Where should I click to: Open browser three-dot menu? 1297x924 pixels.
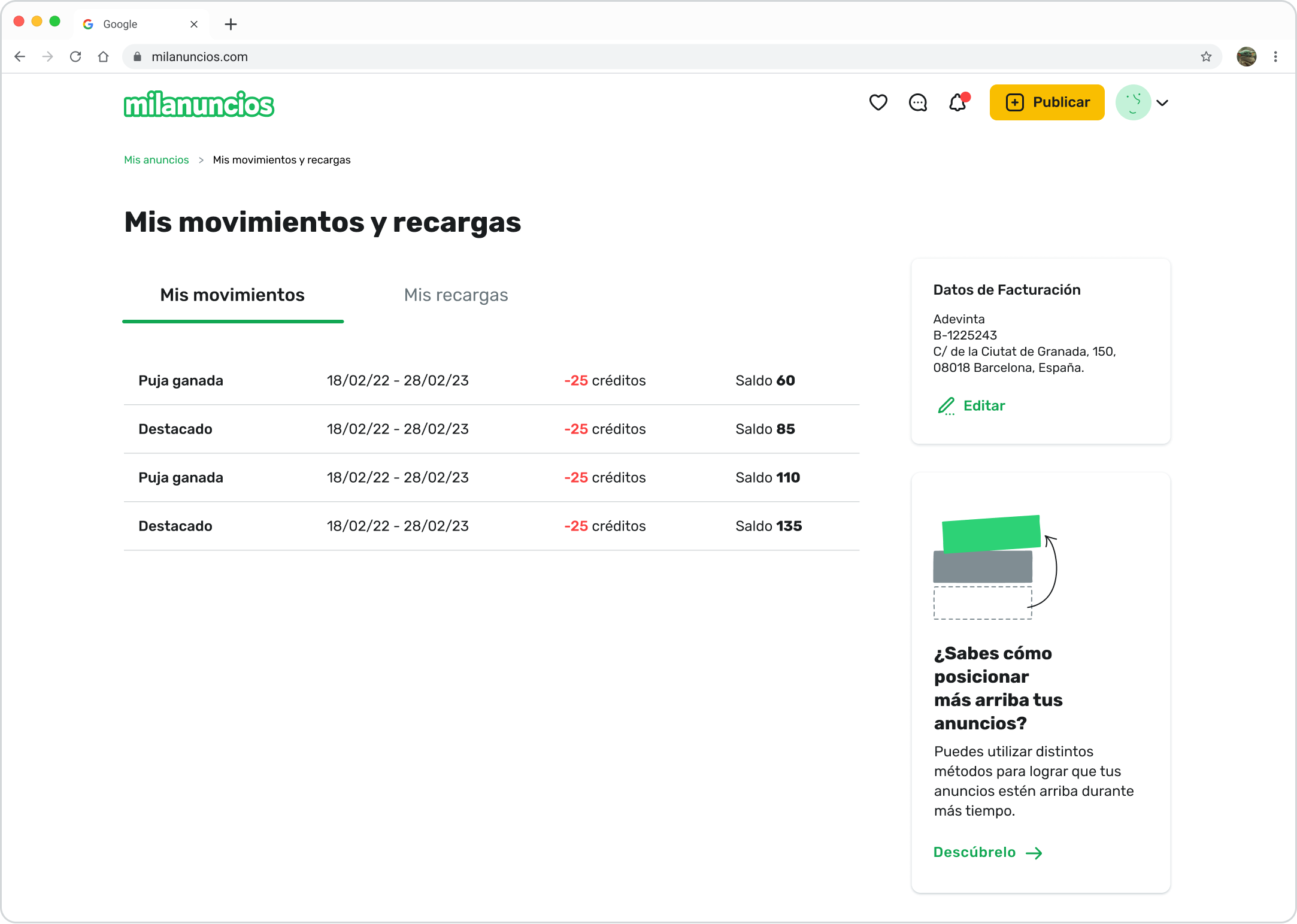(x=1275, y=56)
